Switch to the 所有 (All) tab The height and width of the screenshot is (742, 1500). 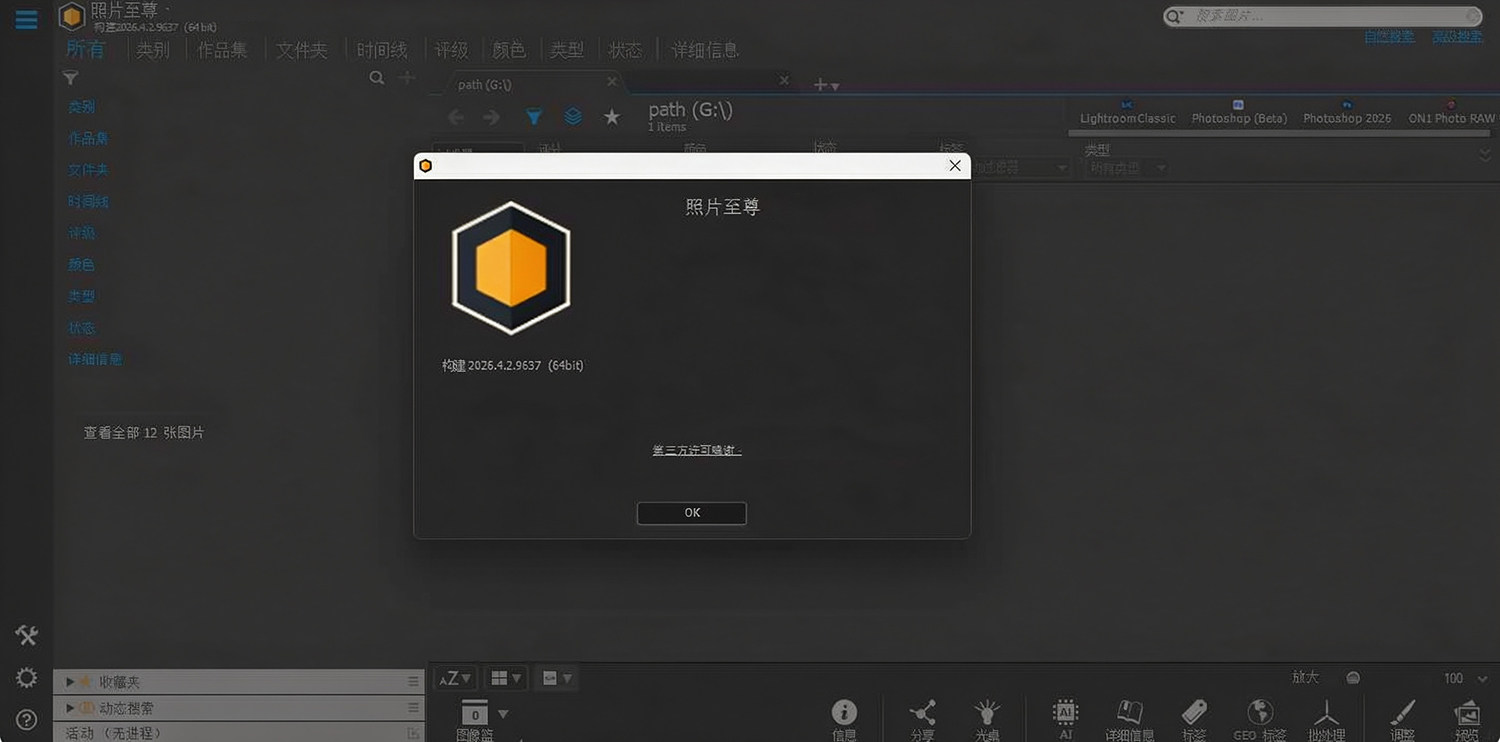85,49
